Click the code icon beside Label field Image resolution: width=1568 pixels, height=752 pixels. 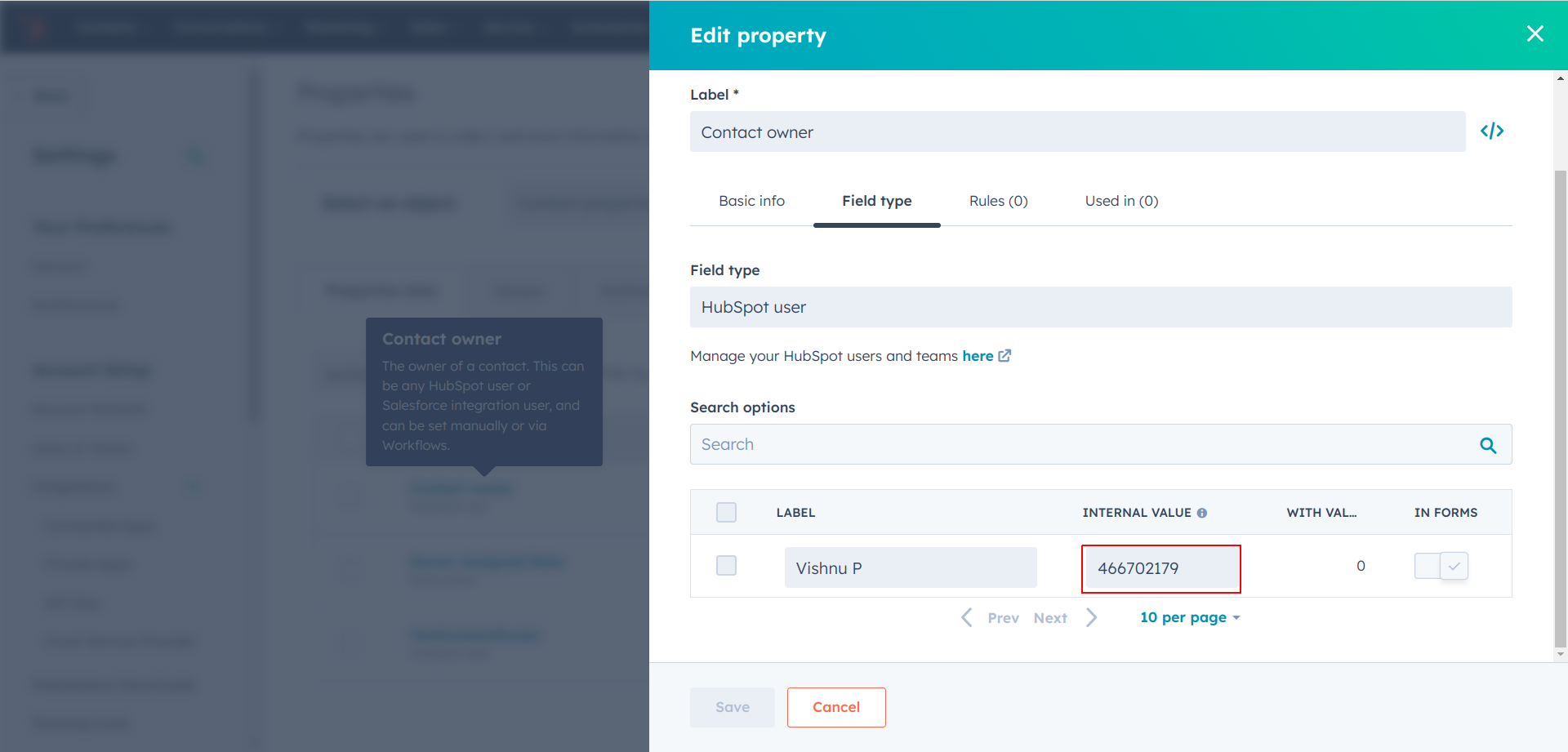point(1491,131)
